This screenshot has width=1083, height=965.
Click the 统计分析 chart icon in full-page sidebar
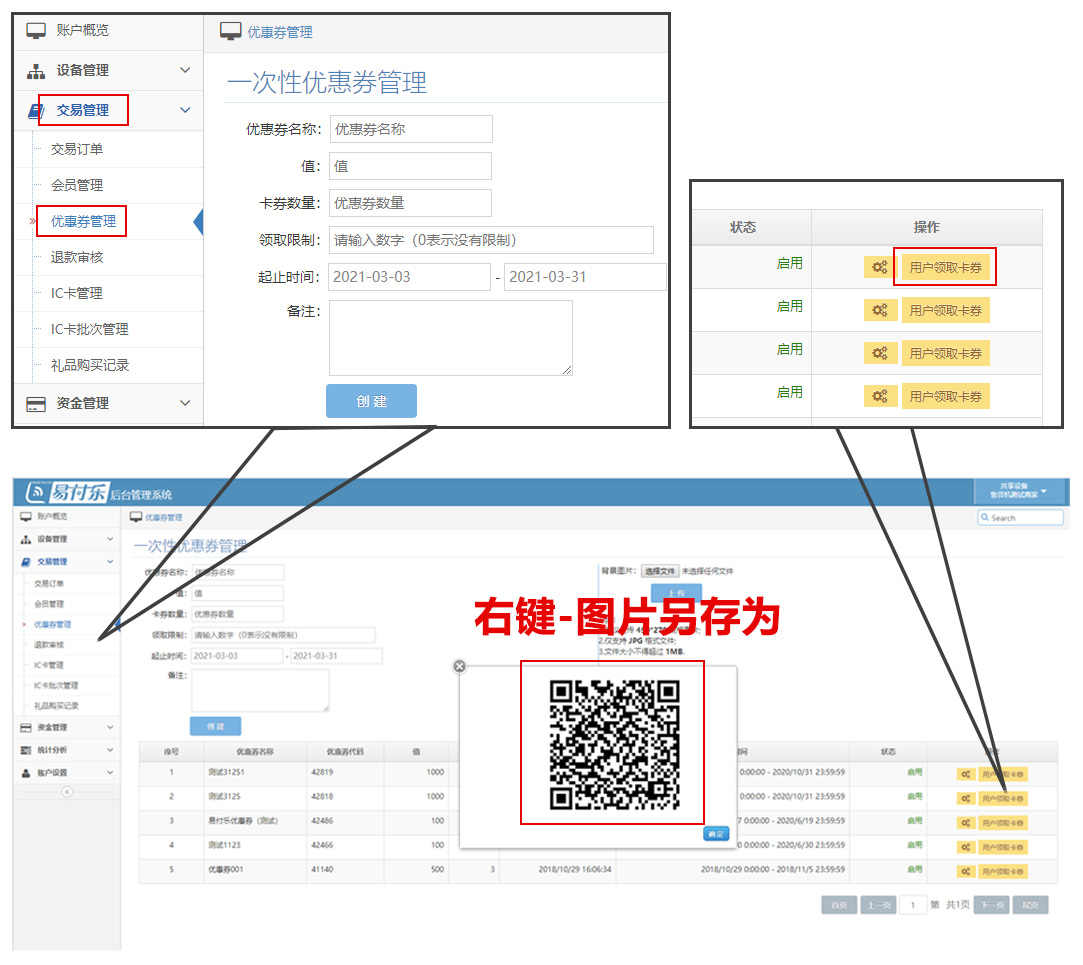pos(26,750)
